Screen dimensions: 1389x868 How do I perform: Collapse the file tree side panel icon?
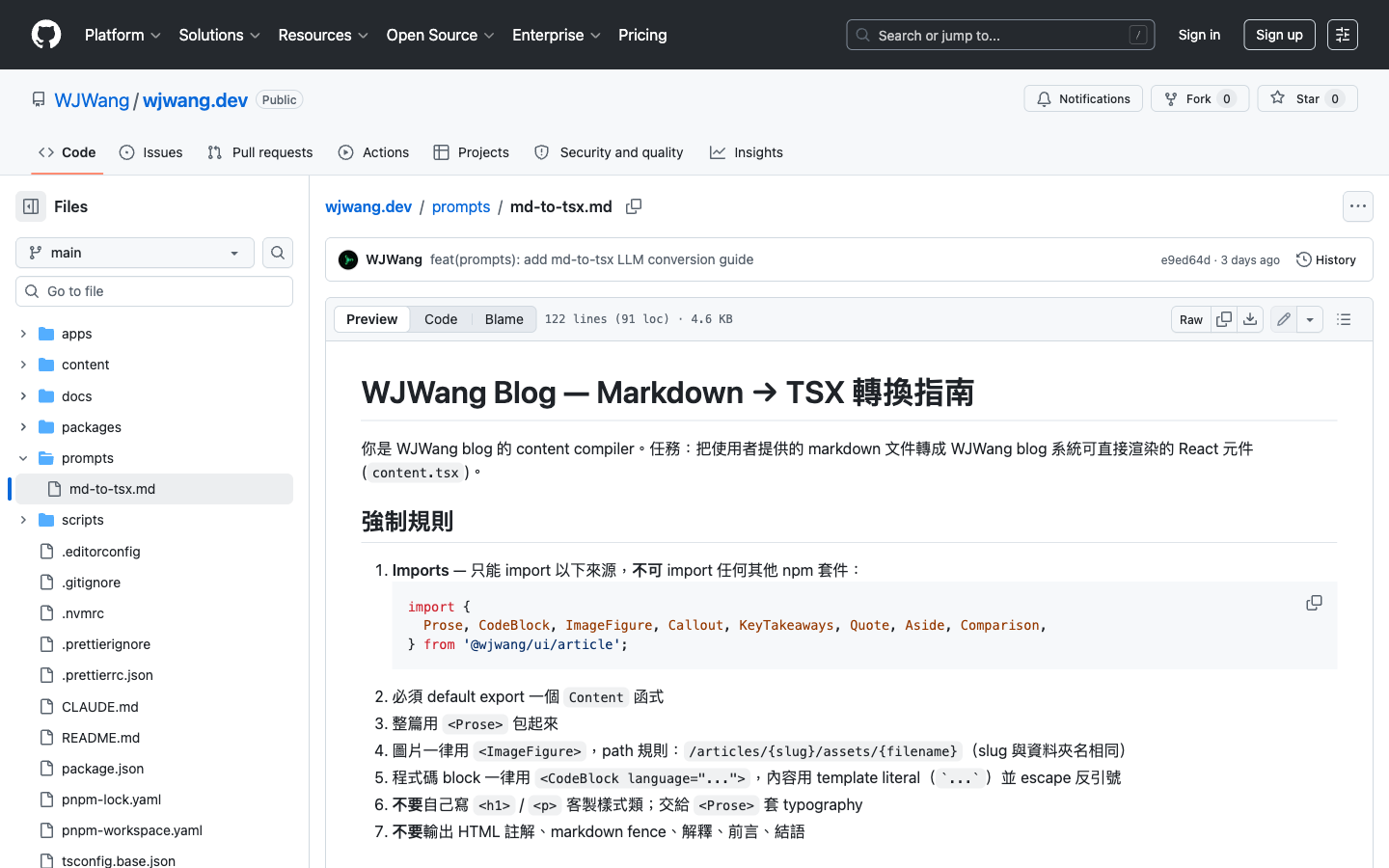pos(31,206)
